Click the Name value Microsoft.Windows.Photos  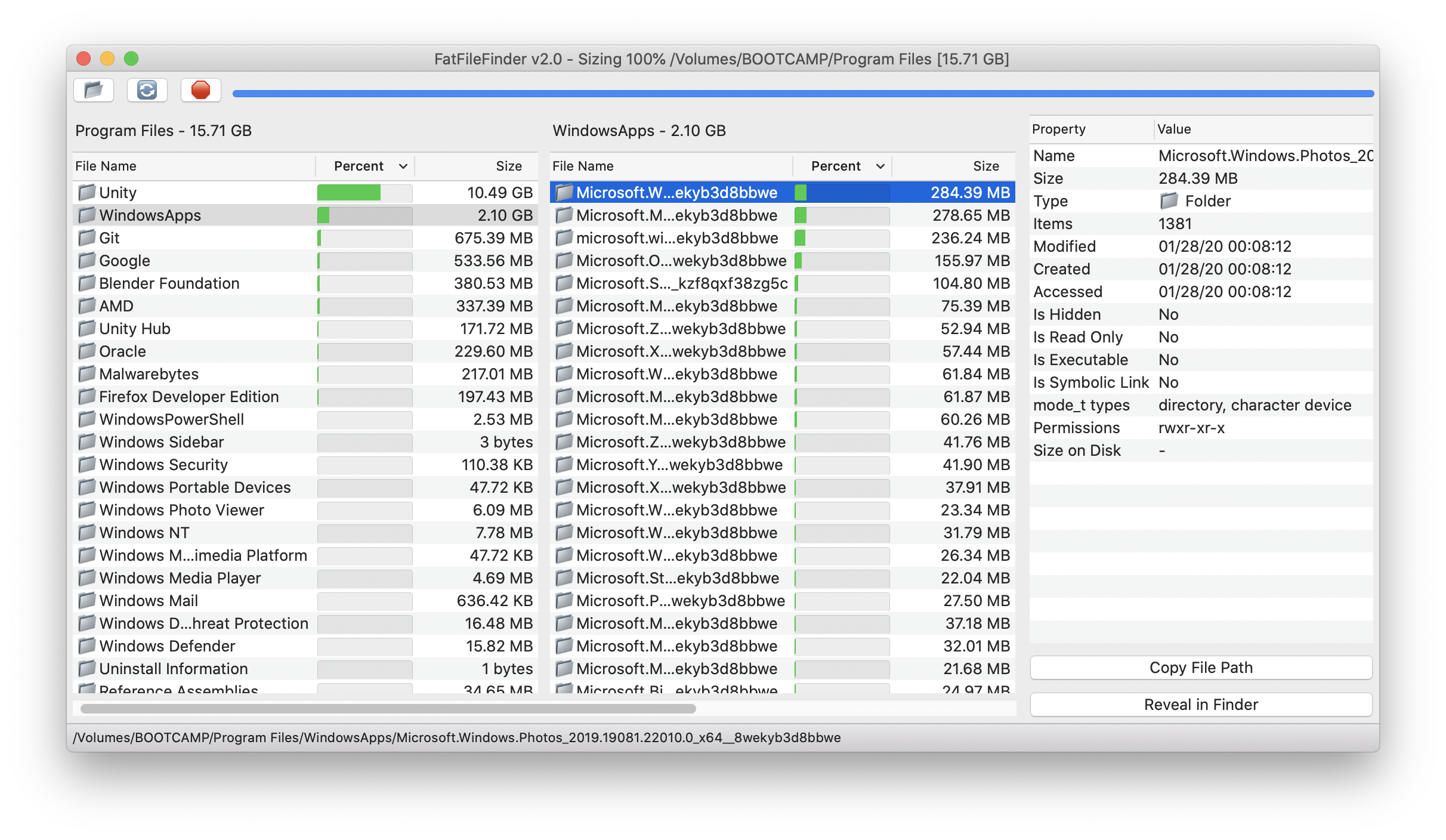point(1265,155)
